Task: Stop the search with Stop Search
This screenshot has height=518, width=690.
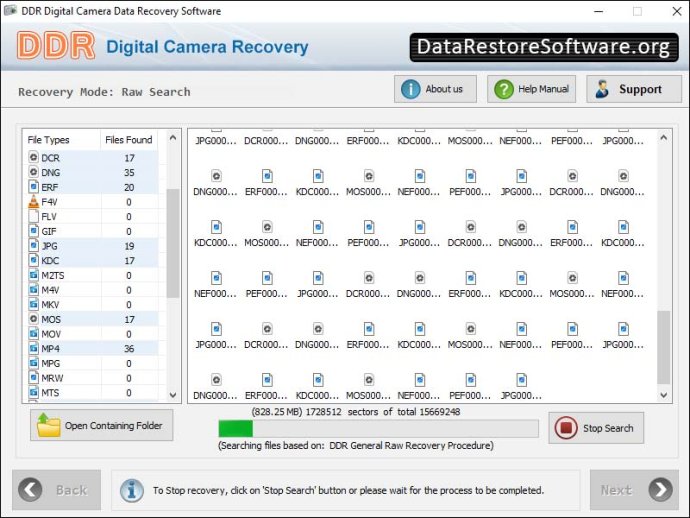Action: point(596,428)
